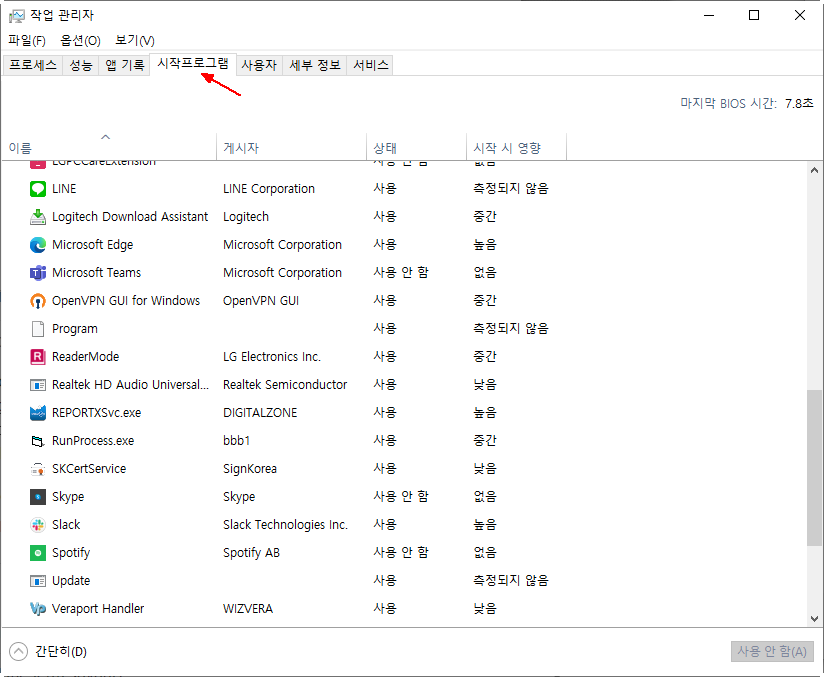The image size is (824, 677).
Task: Switch to the 세부 정보 tab
Action: click(315, 65)
